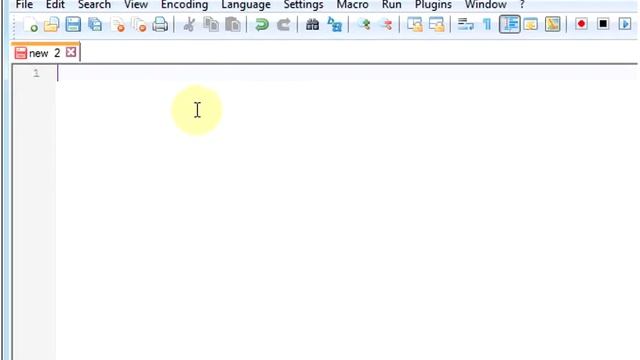Open the Replace dialog toolbar icon

[334, 24]
